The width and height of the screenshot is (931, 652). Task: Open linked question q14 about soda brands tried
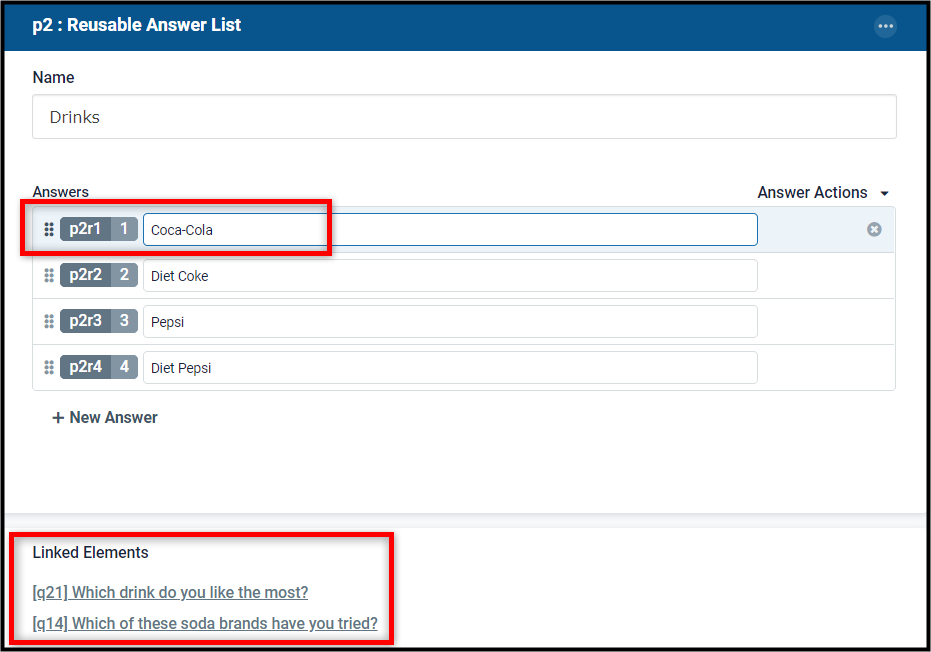point(205,623)
